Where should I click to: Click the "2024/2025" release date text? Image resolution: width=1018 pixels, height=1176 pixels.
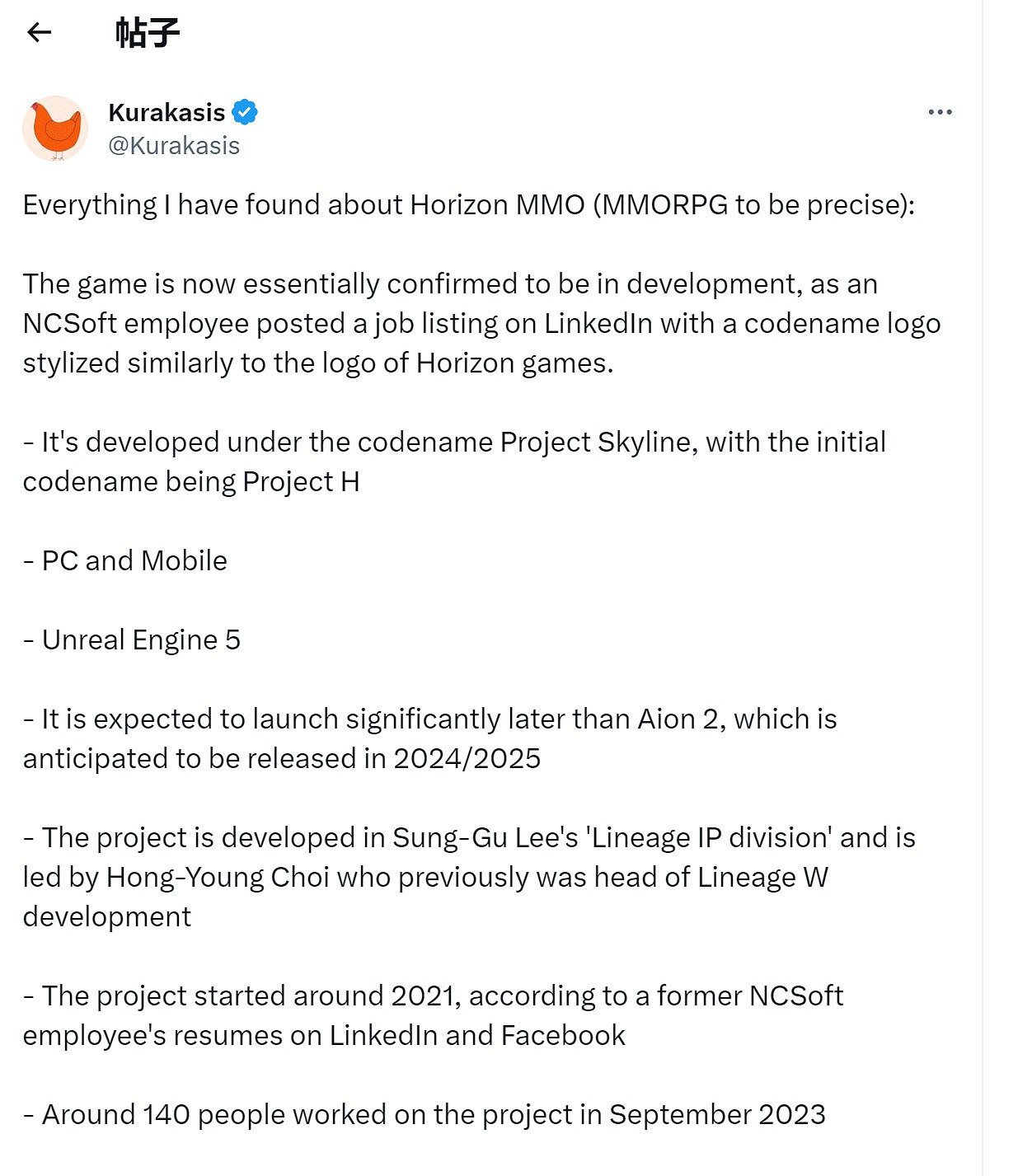(467, 759)
